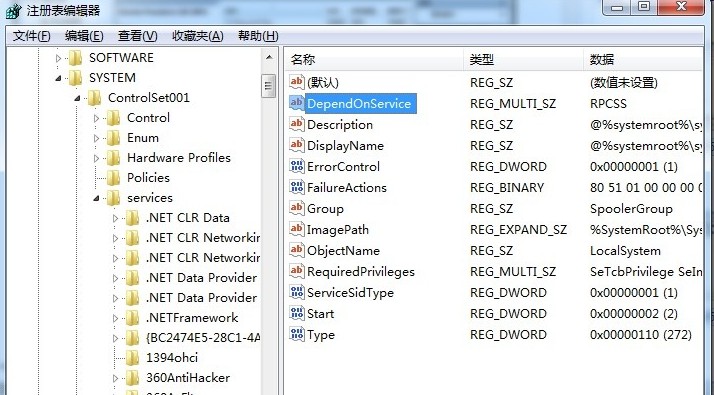Select the .NETFramework tree item
Screen dimensions: 714x395
coord(192,318)
